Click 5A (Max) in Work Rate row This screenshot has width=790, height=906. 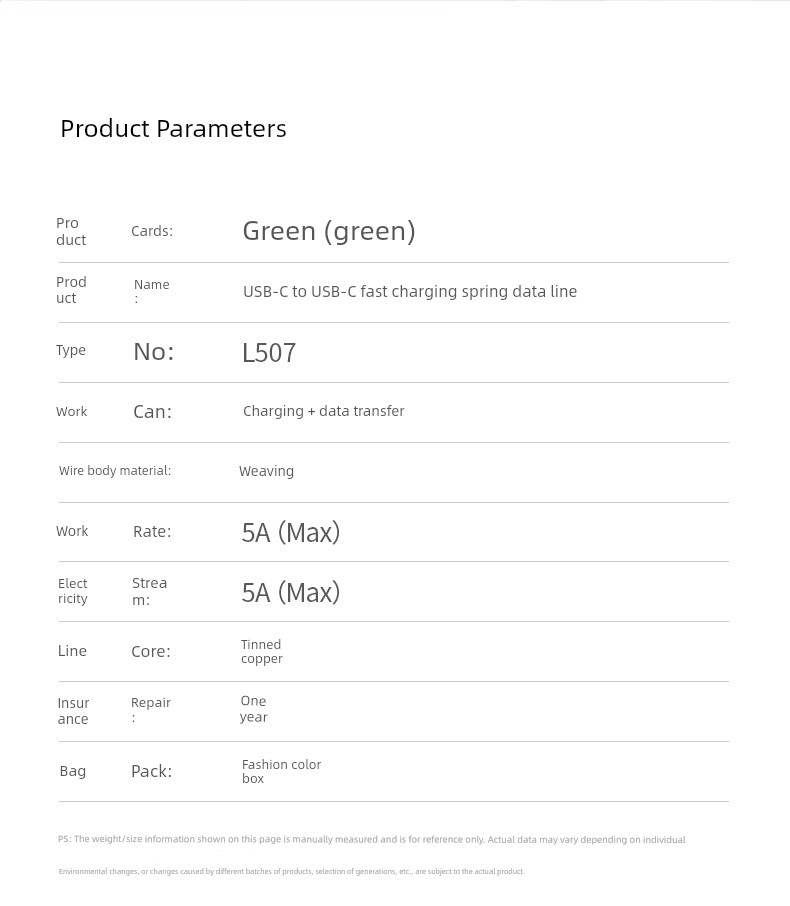pyautogui.click(x=291, y=532)
